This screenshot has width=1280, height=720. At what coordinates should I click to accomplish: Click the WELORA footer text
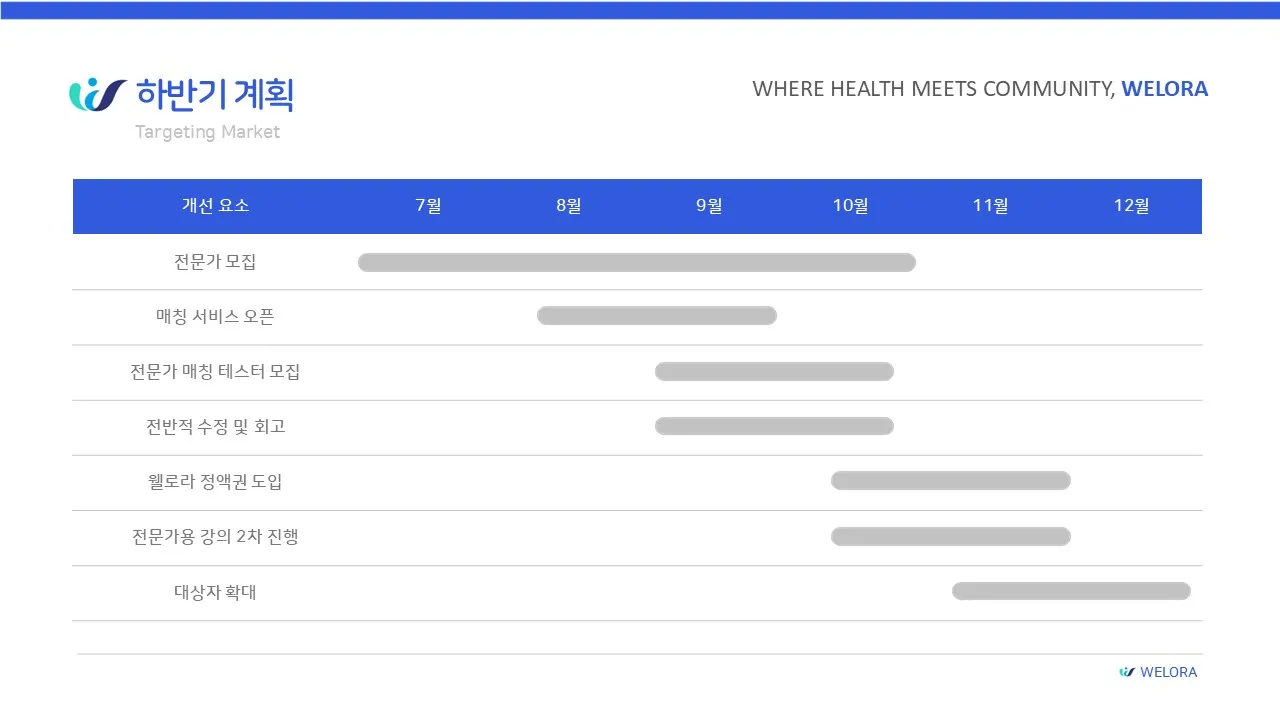pos(1168,672)
